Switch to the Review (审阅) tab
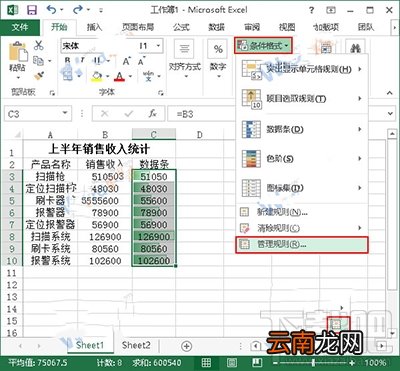400x371 pixels. [252, 27]
